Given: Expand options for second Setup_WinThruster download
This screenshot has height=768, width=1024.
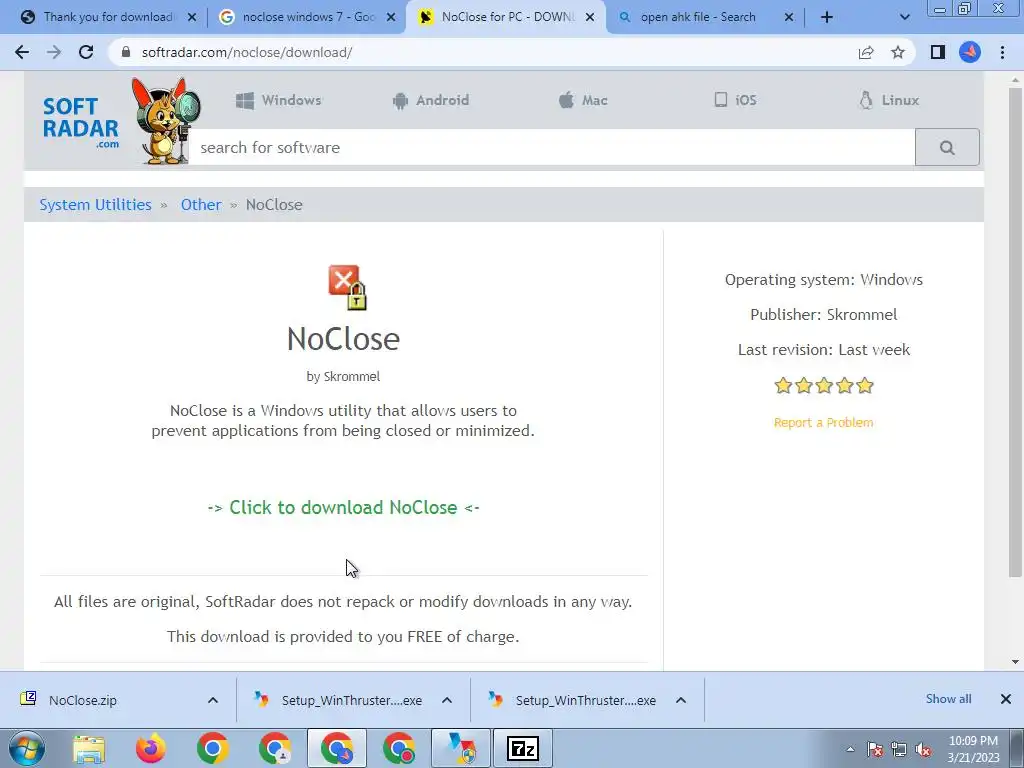Looking at the screenshot, I should [x=680, y=700].
